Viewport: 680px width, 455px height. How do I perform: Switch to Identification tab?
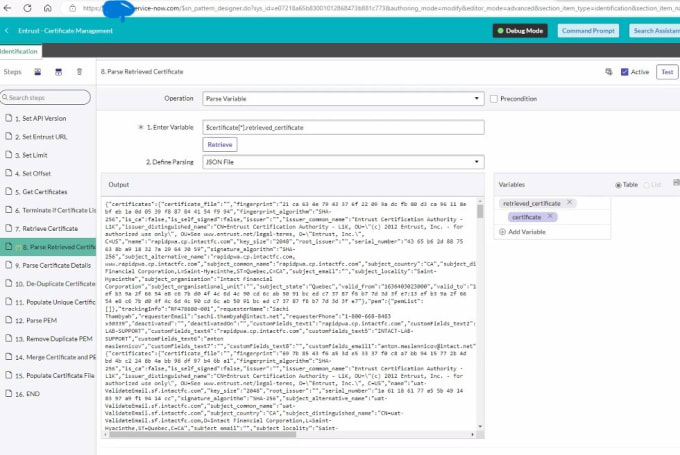(19, 51)
